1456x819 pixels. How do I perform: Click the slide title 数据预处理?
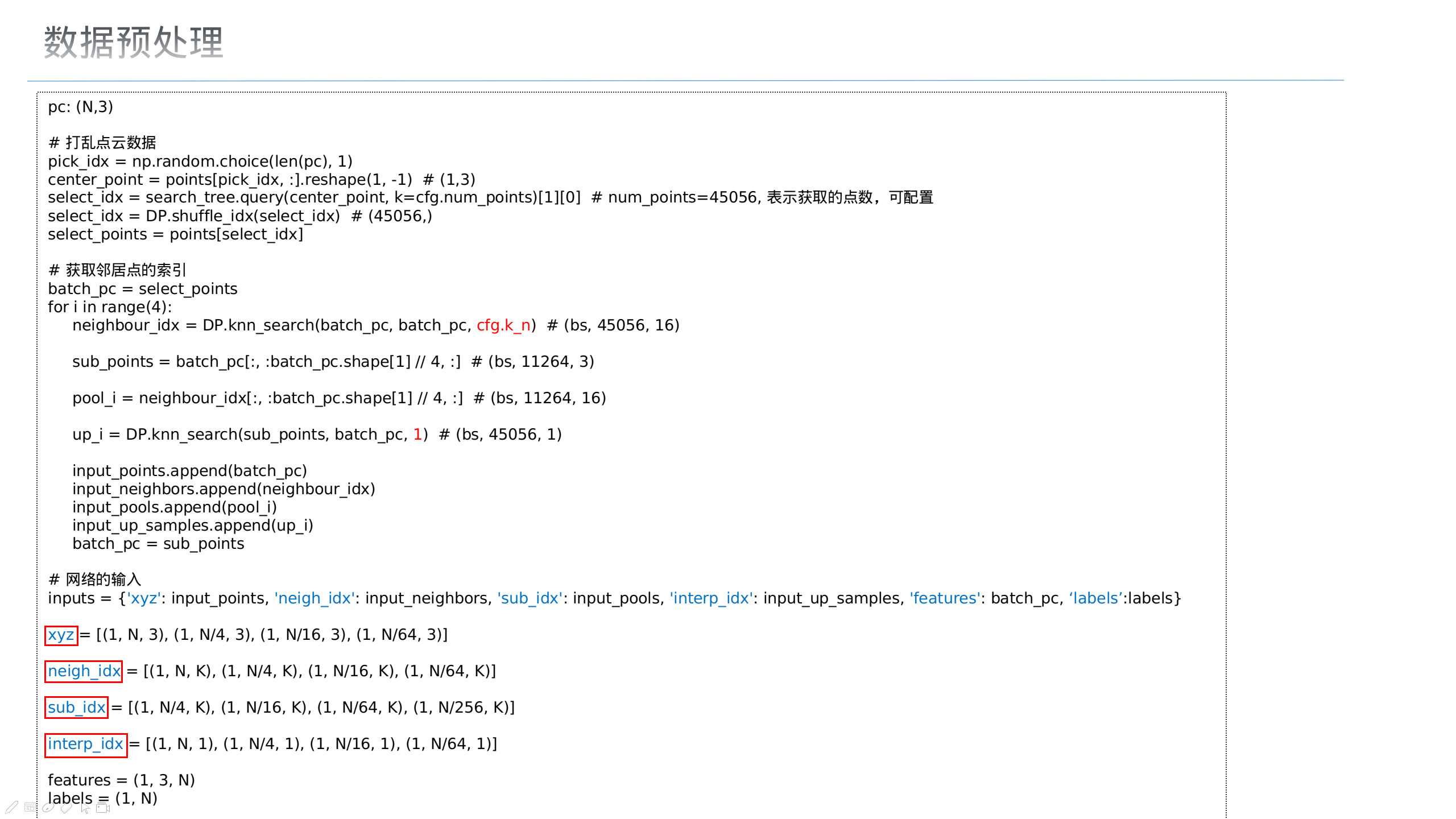click(x=134, y=42)
